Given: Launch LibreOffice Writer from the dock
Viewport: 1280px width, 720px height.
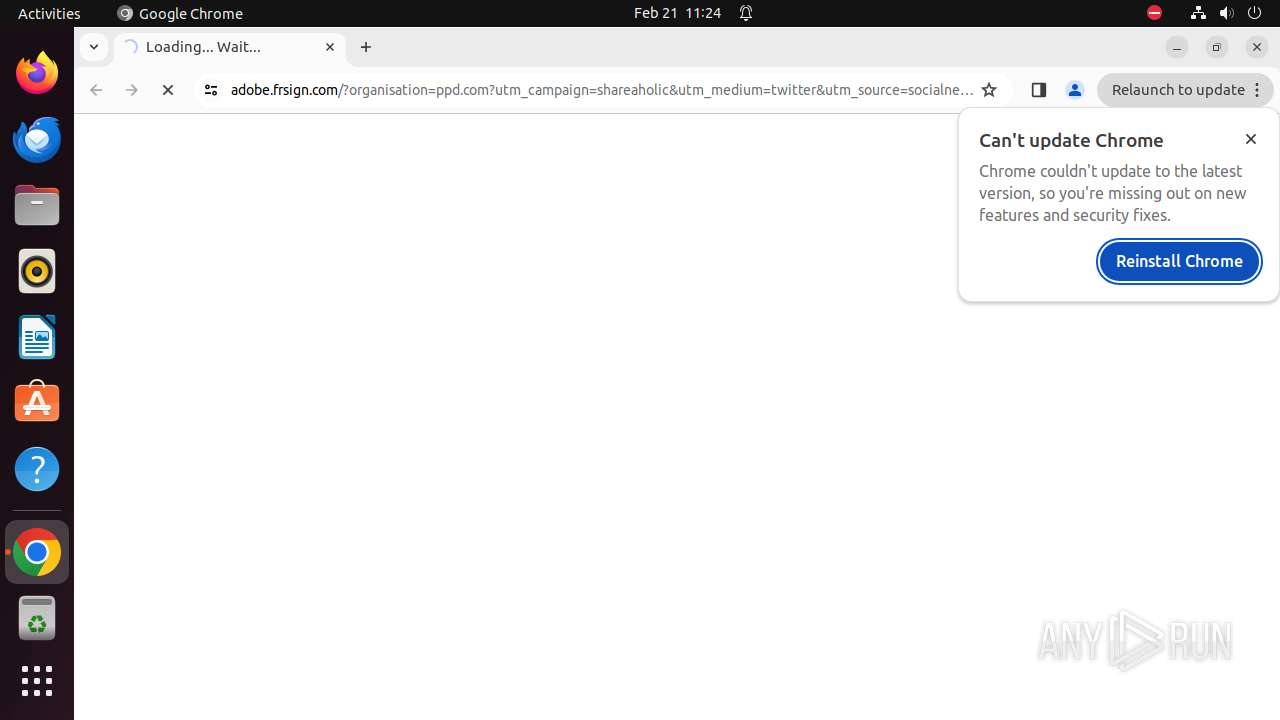Looking at the screenshot, I should pyautogui.click(x=37, y=337).
